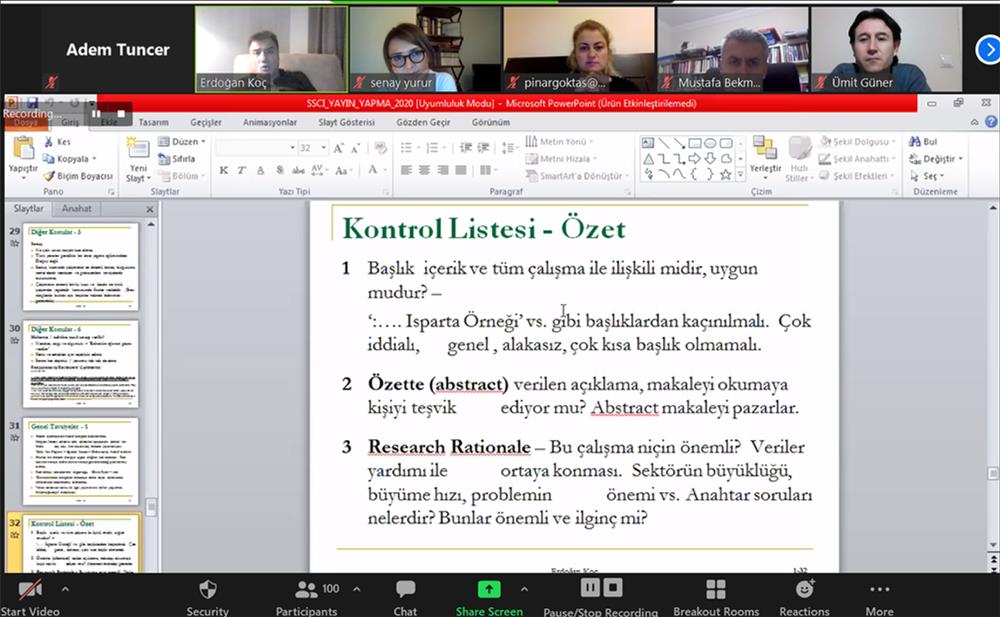This screenshot has height=617, width=1000.
Task: Switch to the Slaytlar tab
Action: tap(29, 209)
